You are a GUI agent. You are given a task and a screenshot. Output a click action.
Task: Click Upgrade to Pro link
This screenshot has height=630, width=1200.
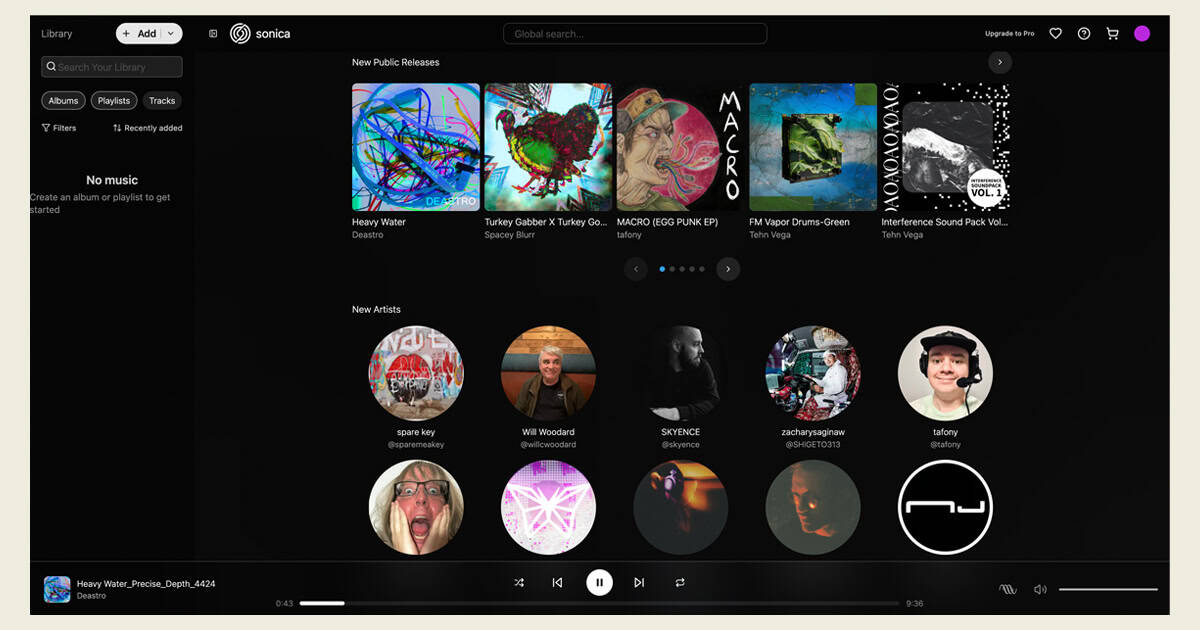(1009, 34)
